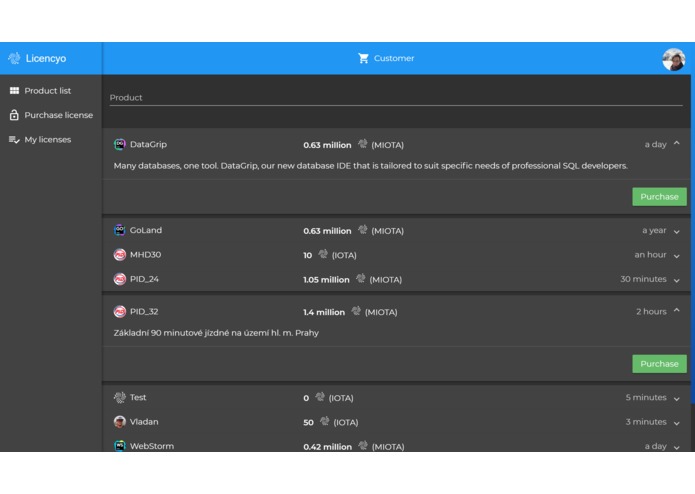Click the '30 minutes' duration
695x494 pixels.
(643, 279)
